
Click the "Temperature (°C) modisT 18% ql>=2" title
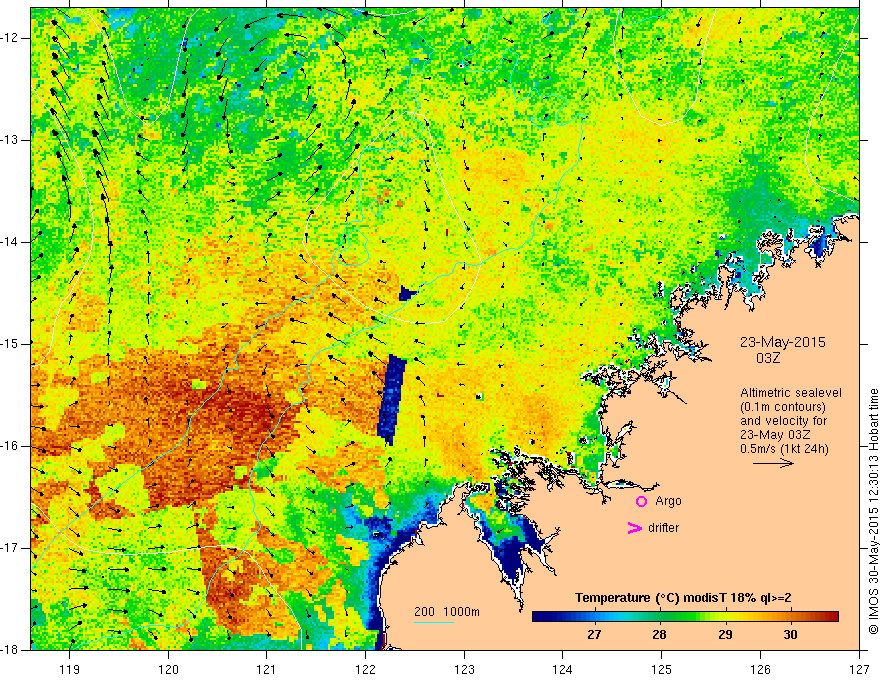click(683, 598)
